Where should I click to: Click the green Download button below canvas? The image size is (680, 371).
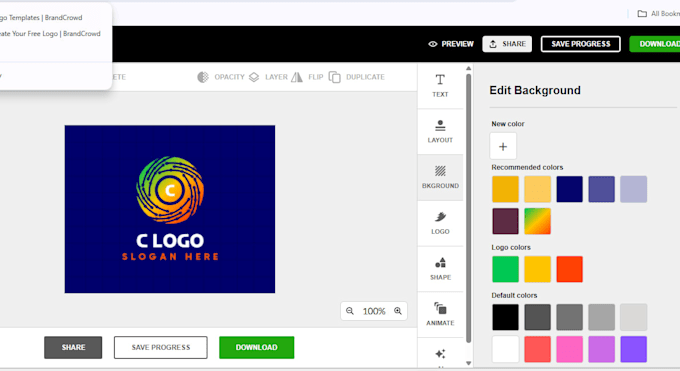tap(256, 347)
